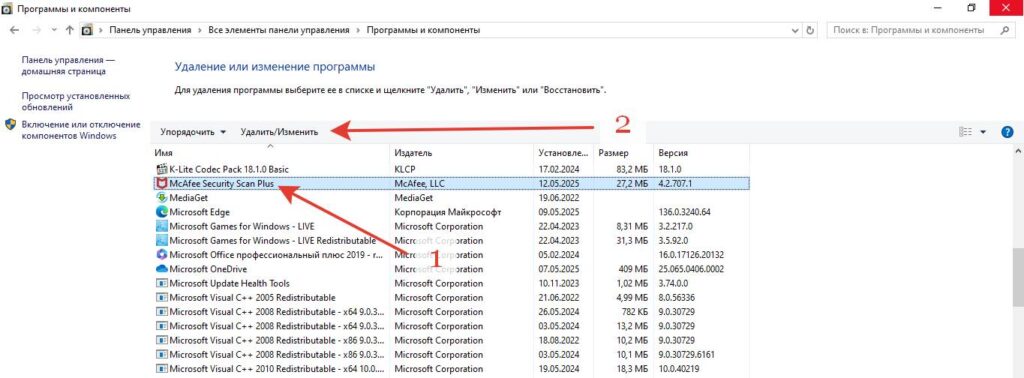Expand chevron after Все элементы панели управления
The height and width of the screenshot is (378, 1024).
(x=359, y=30)
